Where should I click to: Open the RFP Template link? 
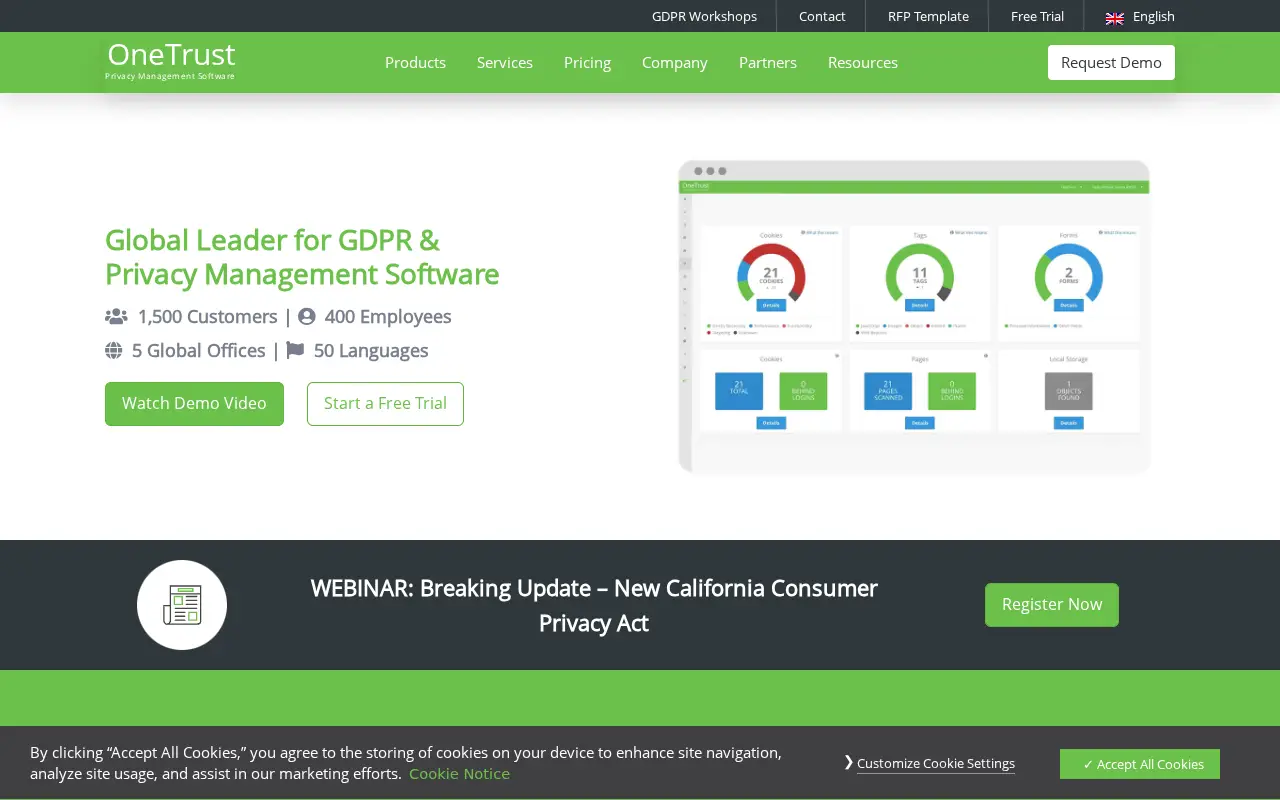click(928, 16)
